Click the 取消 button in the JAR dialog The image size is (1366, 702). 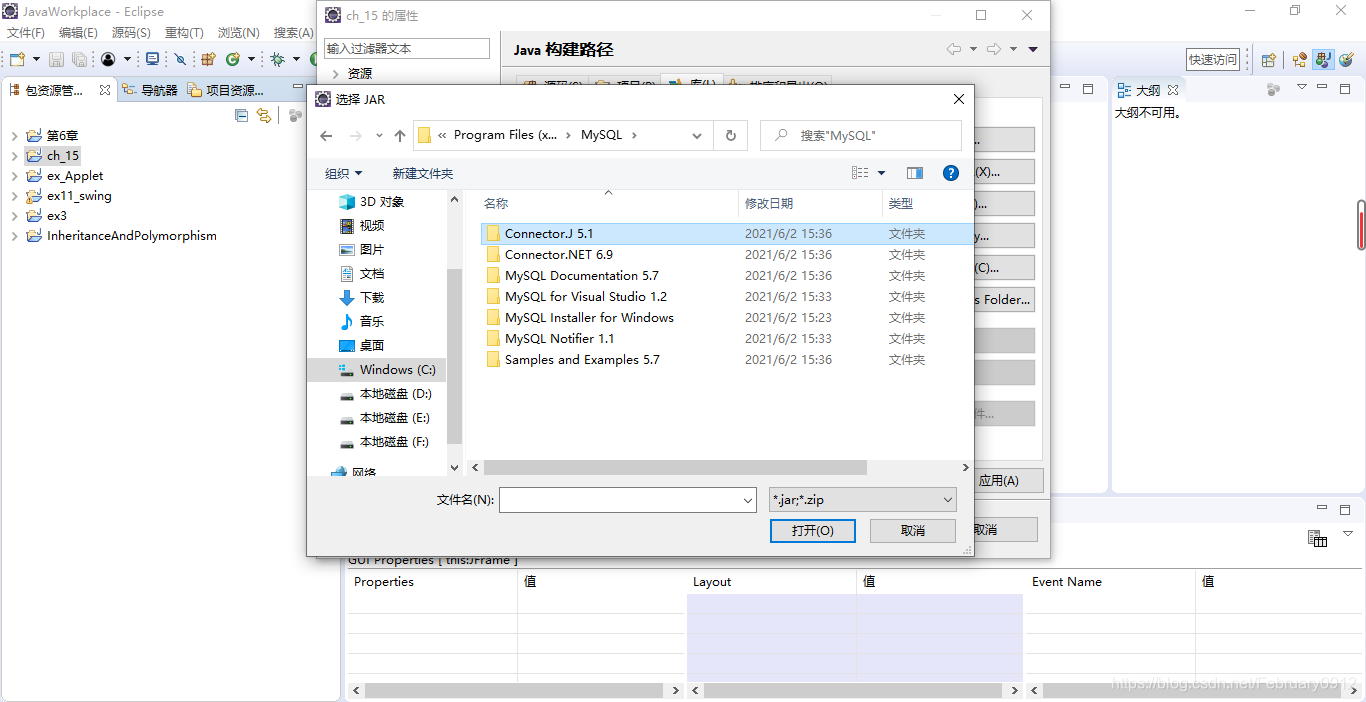pos(912,530)
